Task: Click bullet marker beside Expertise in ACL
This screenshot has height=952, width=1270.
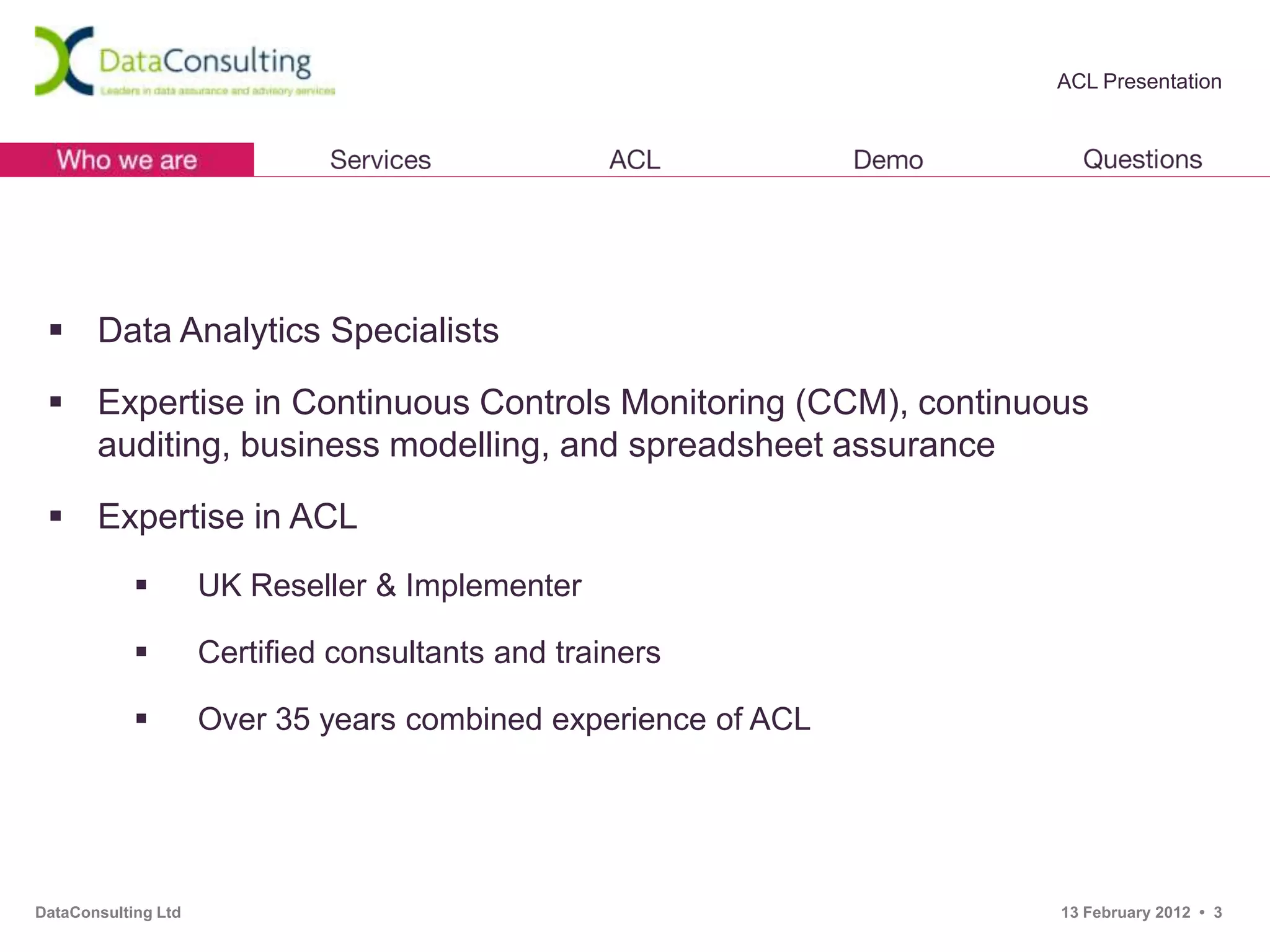Action: coord(56,516)
